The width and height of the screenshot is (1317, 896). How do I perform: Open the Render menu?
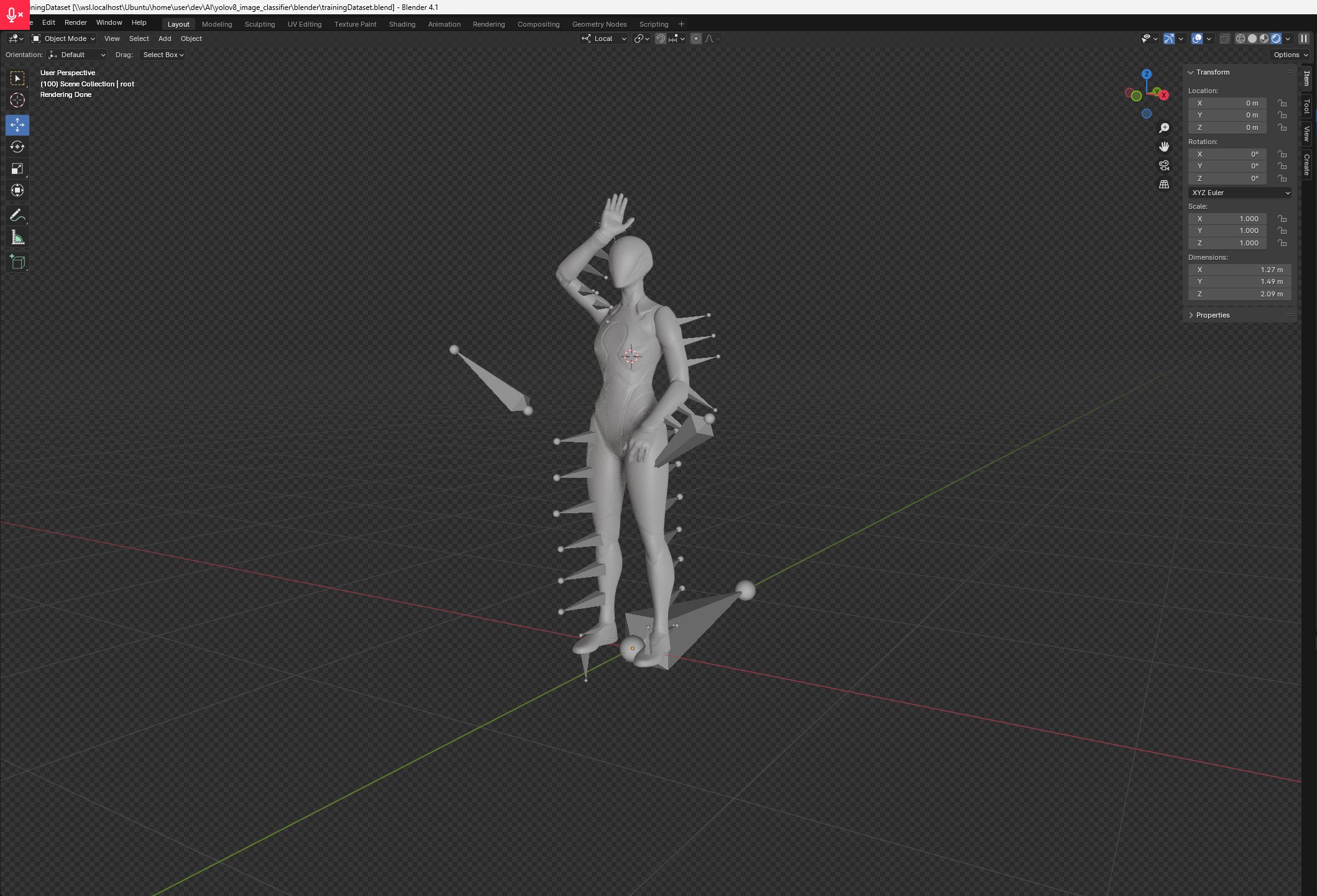75,22
